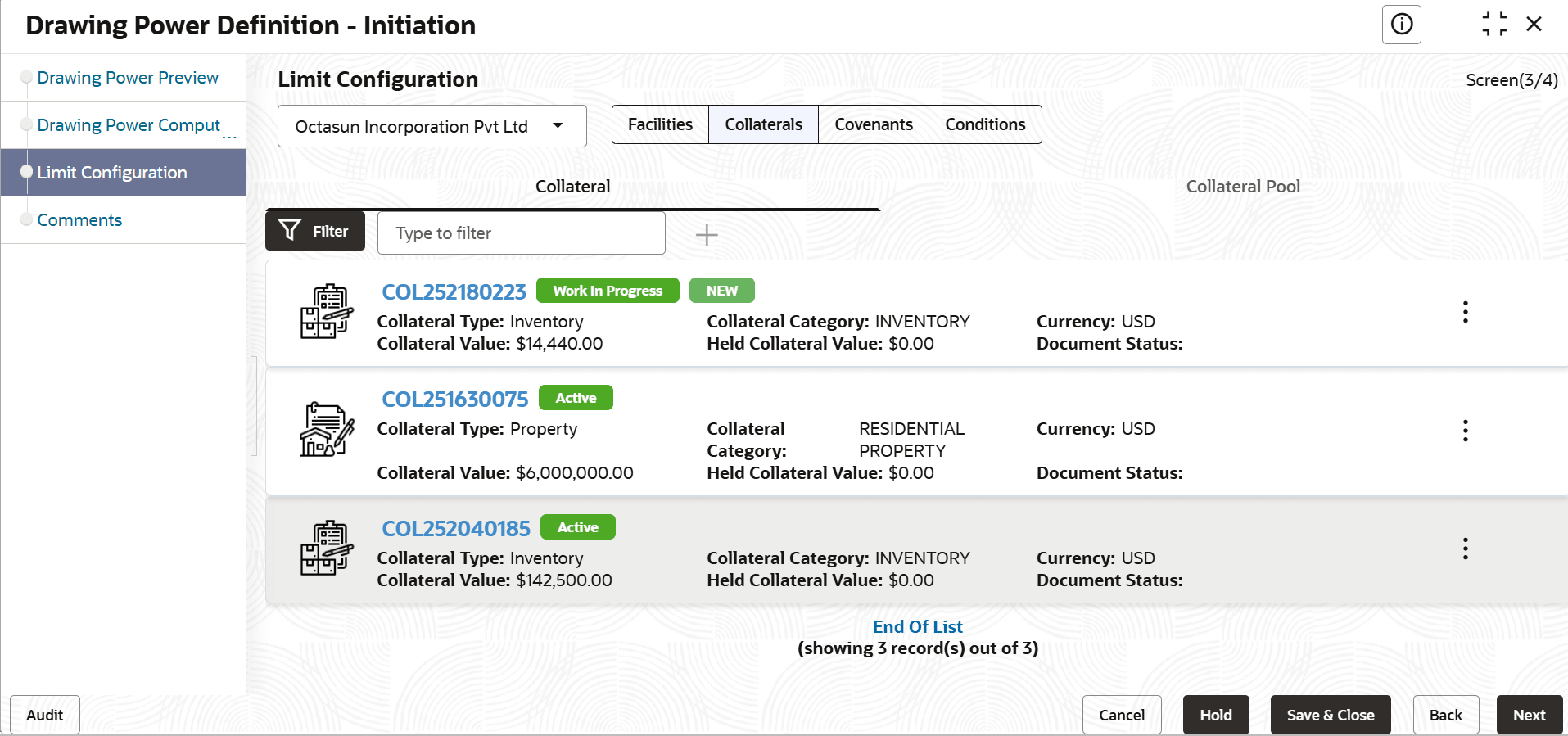1568x736 pixels.
Task: Click the collateral value $14,440.00
Action: [x=559, y=344]
